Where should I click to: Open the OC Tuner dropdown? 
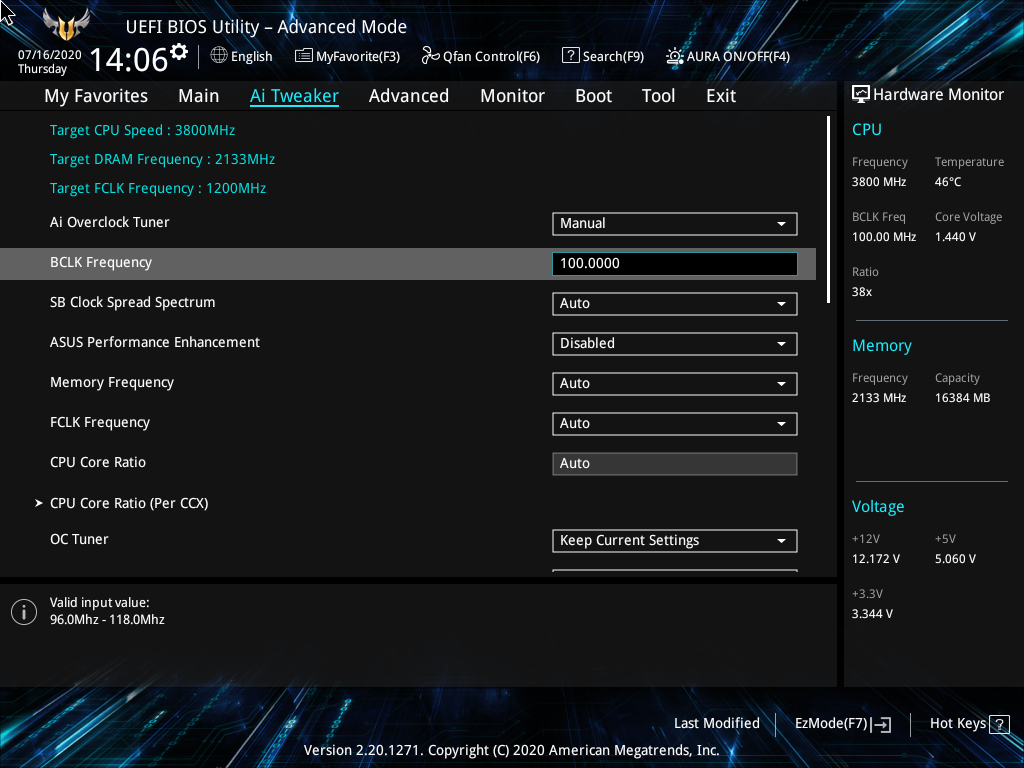675,541
